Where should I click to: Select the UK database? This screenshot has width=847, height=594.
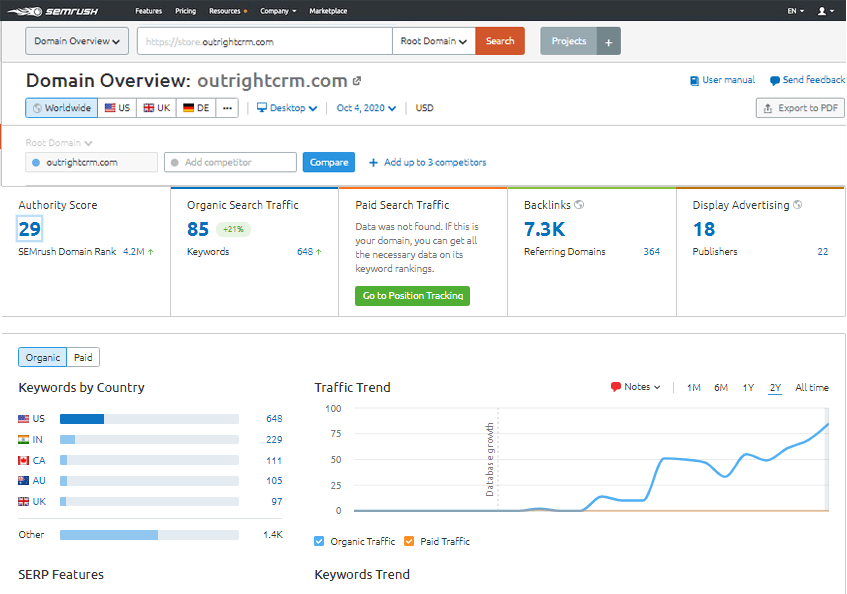click(157, 108)
